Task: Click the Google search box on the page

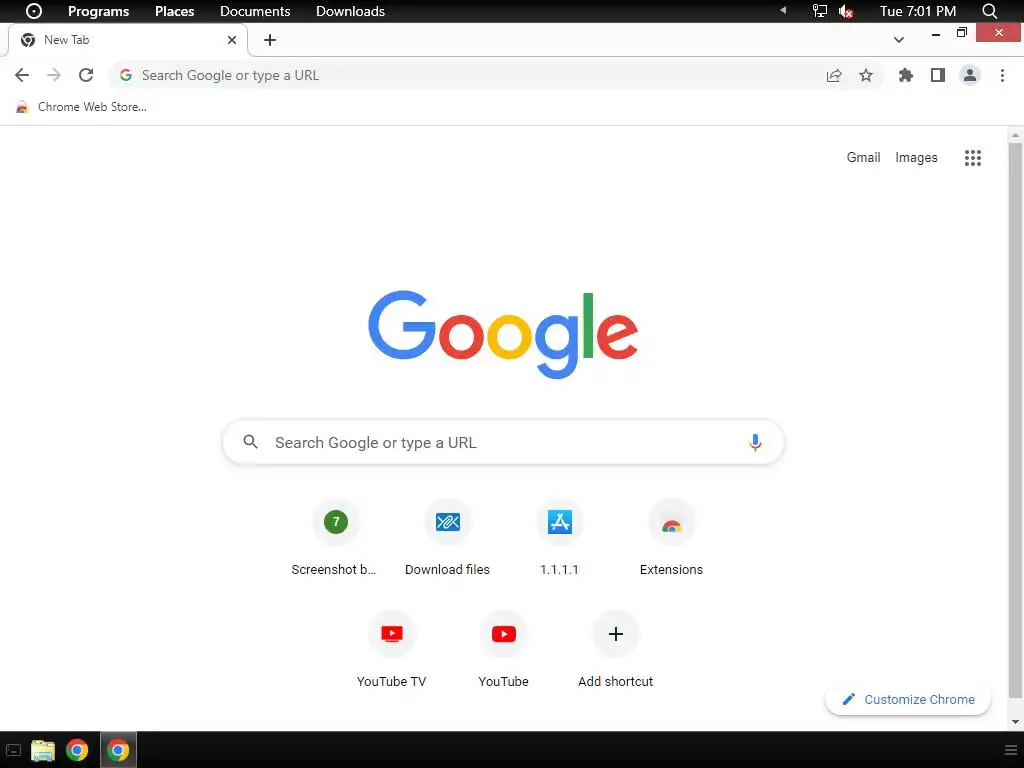Action: [503, 442]
